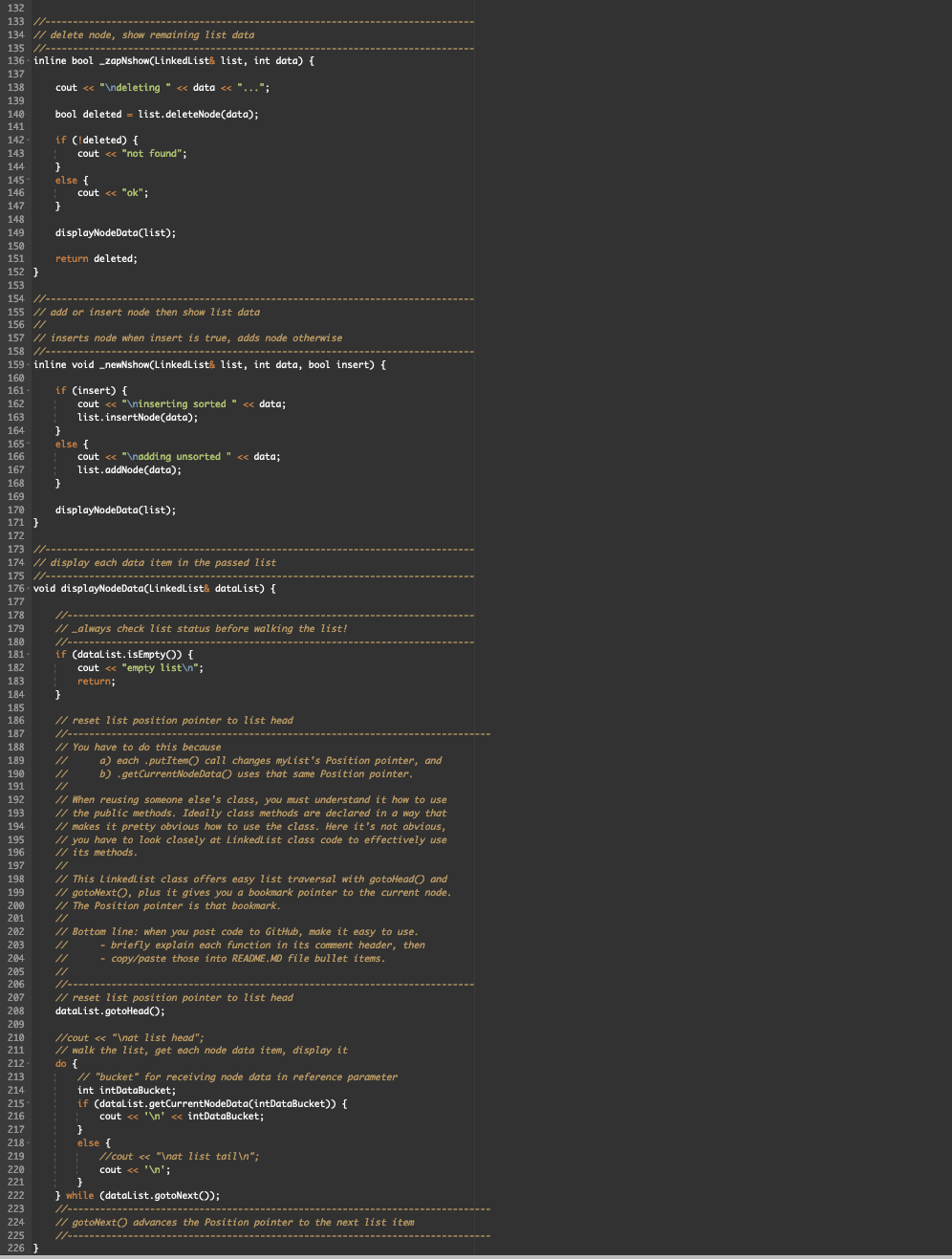Click line number 149 in the gutter
952x1260 pixels.
pos(15,232)
